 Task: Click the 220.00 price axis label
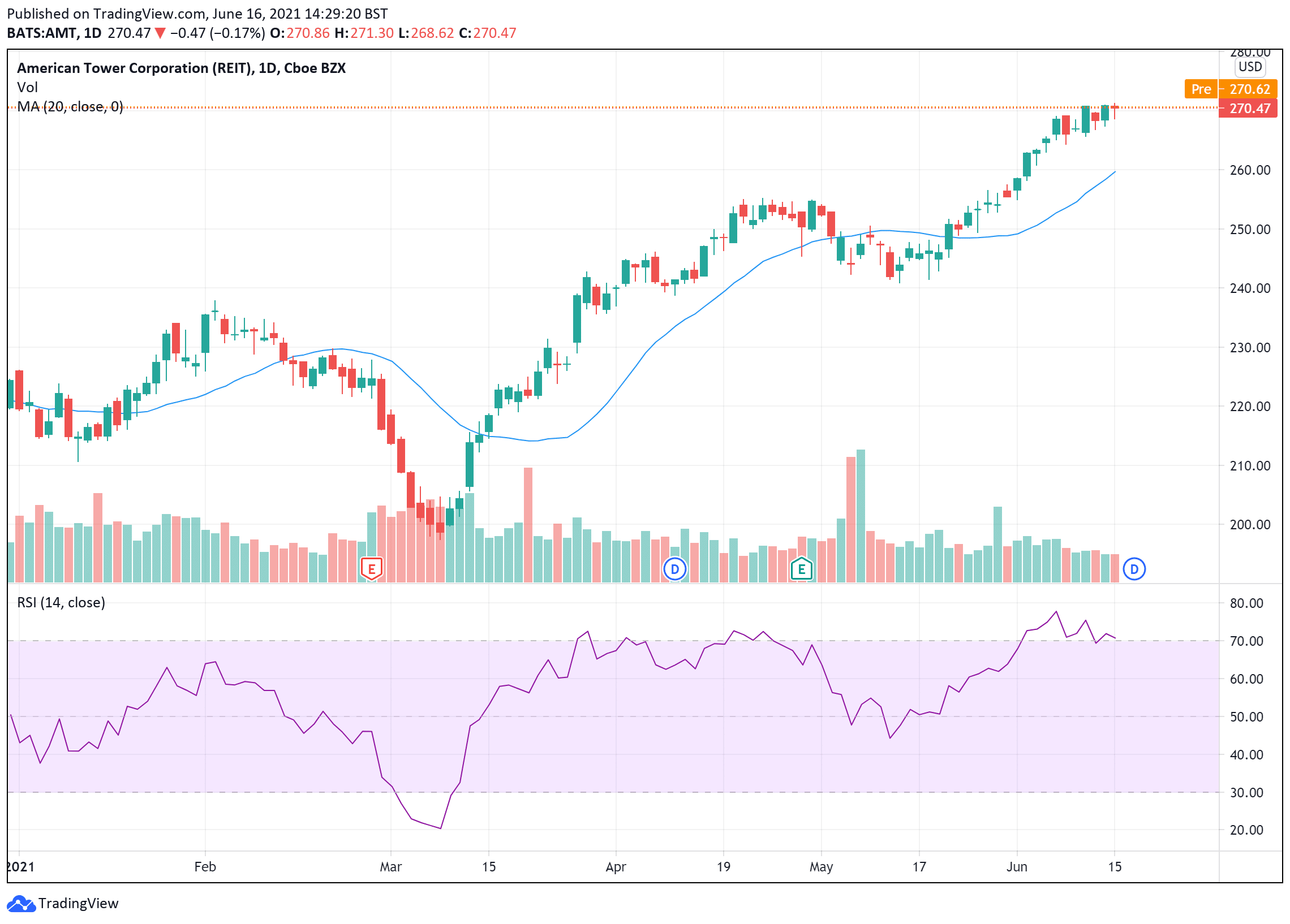click(x=1250, y=407)
